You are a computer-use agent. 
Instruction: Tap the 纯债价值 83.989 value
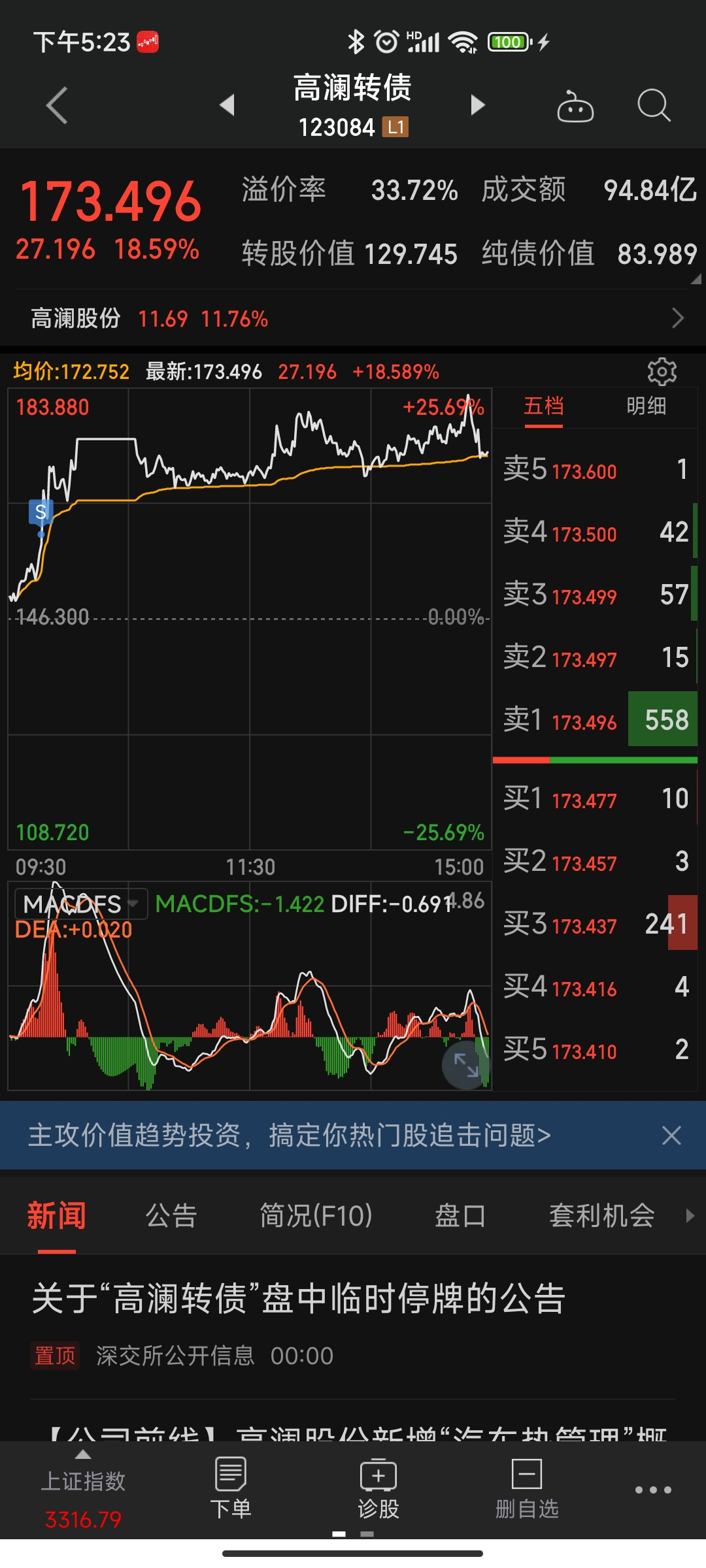pyautogui.click(x=657, y=254)
